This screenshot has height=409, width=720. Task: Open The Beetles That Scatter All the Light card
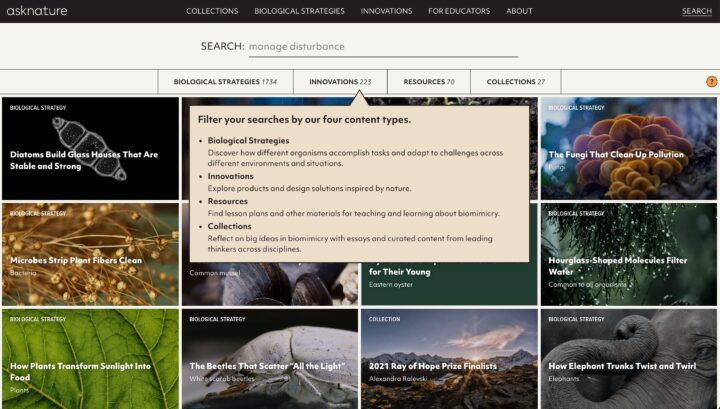point(270,359)
